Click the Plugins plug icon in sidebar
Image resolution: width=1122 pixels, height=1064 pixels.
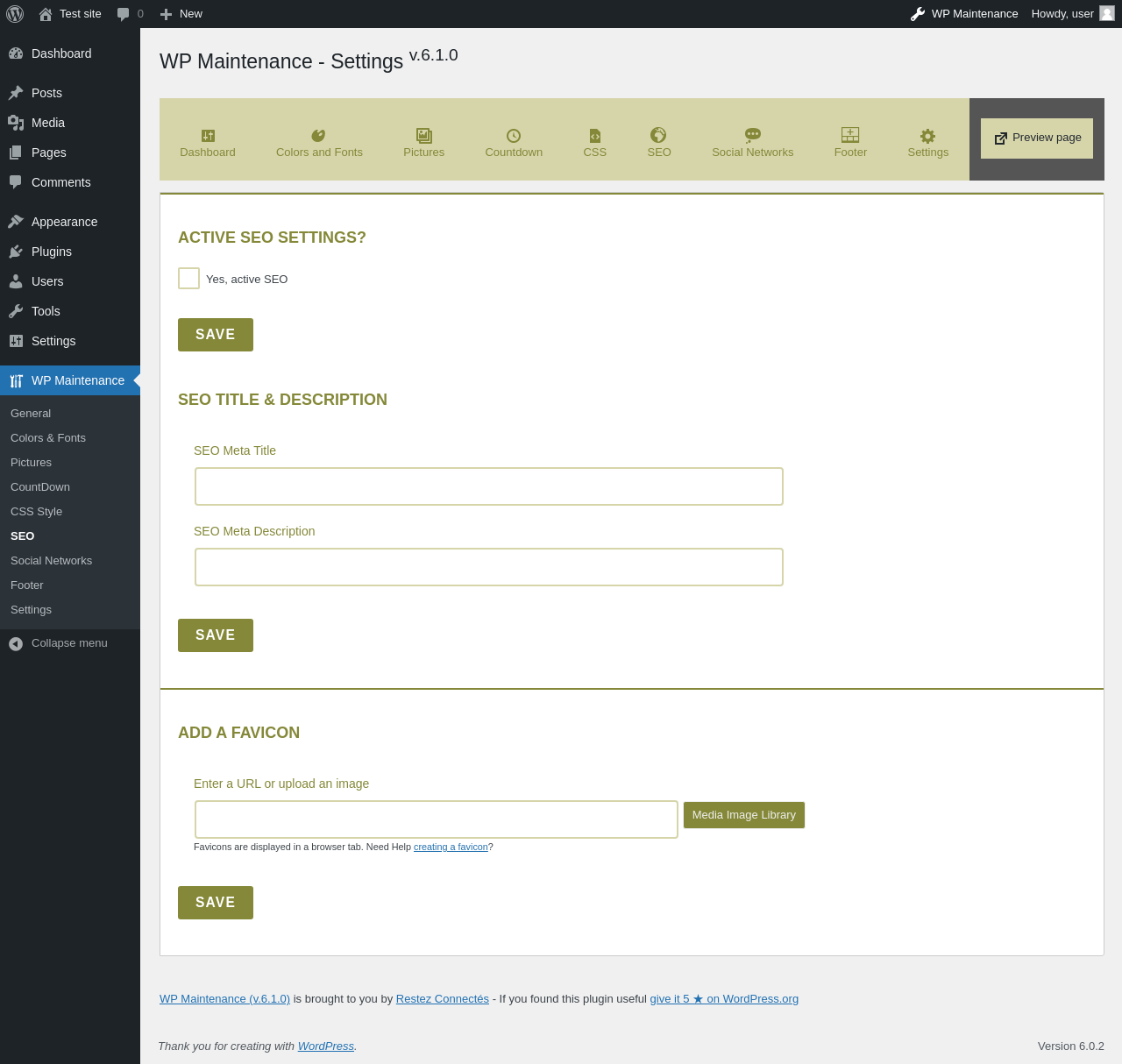click(x=16, y=252)
